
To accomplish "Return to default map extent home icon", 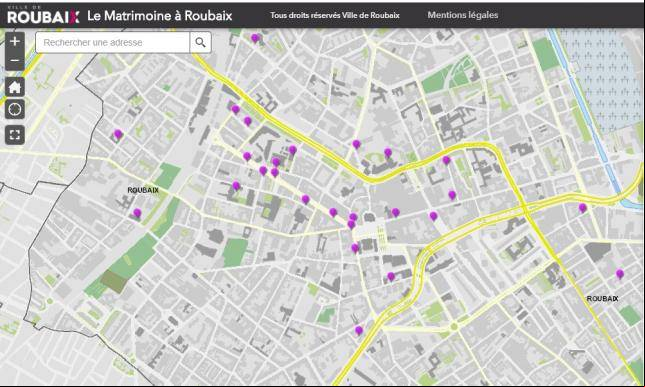I will coord(15,87).
